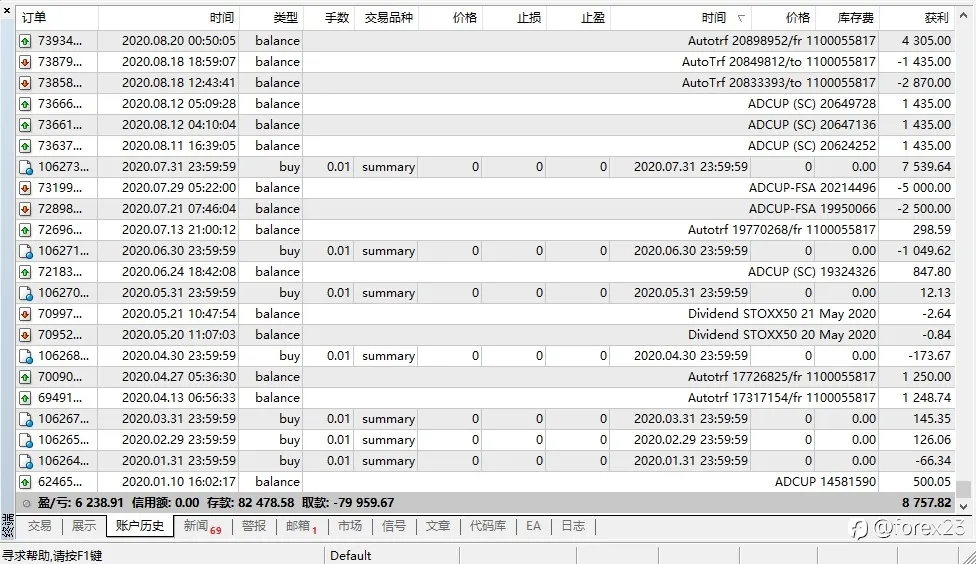
Task: Click the withdrawal icon of order 72898
Action: pyautogui.click(x=25, y=209)
